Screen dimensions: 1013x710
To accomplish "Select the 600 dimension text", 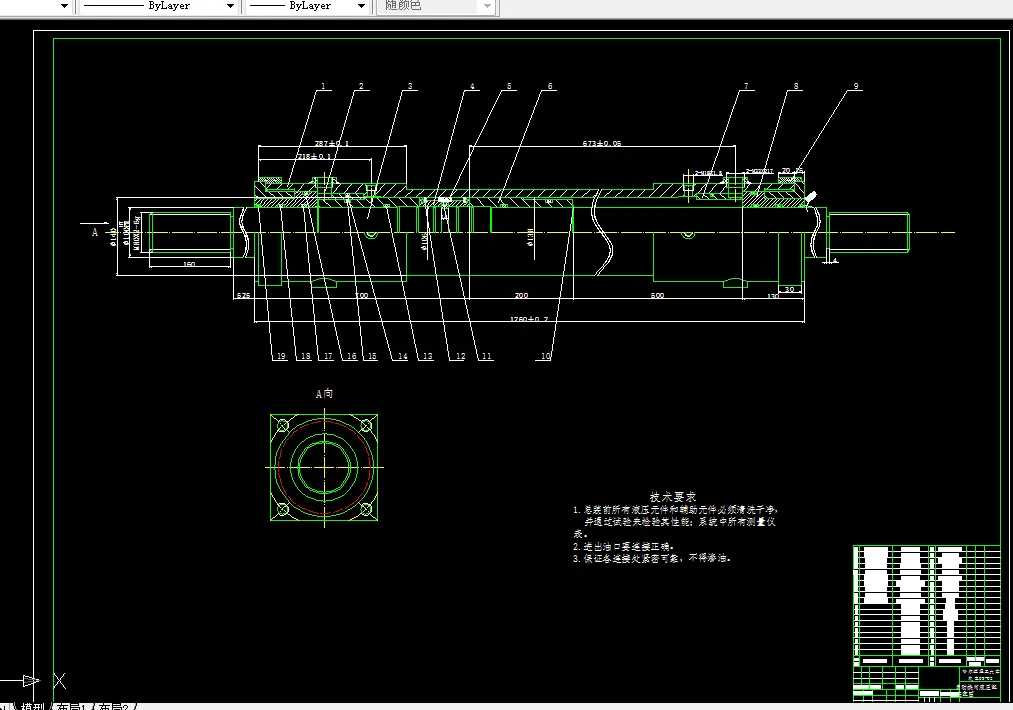I will tap(657, 295).
